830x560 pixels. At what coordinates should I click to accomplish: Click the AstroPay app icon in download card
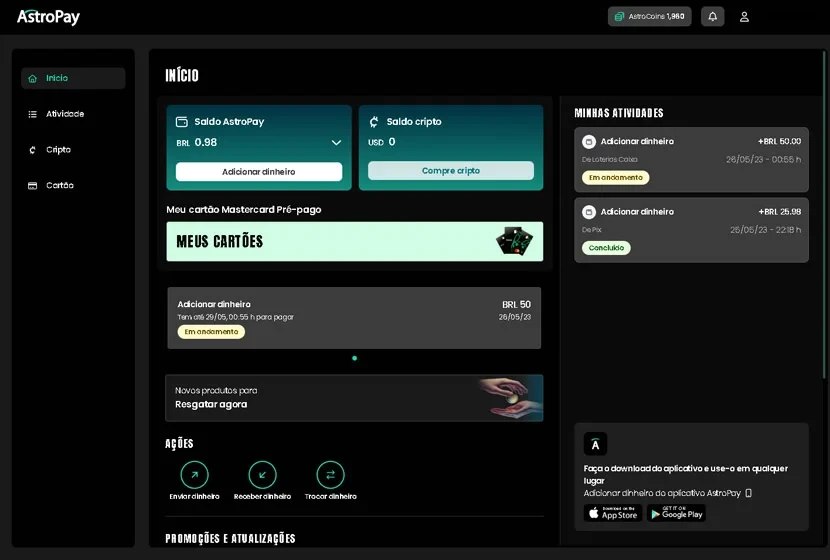pyautogui.click(x=596, y=444)
